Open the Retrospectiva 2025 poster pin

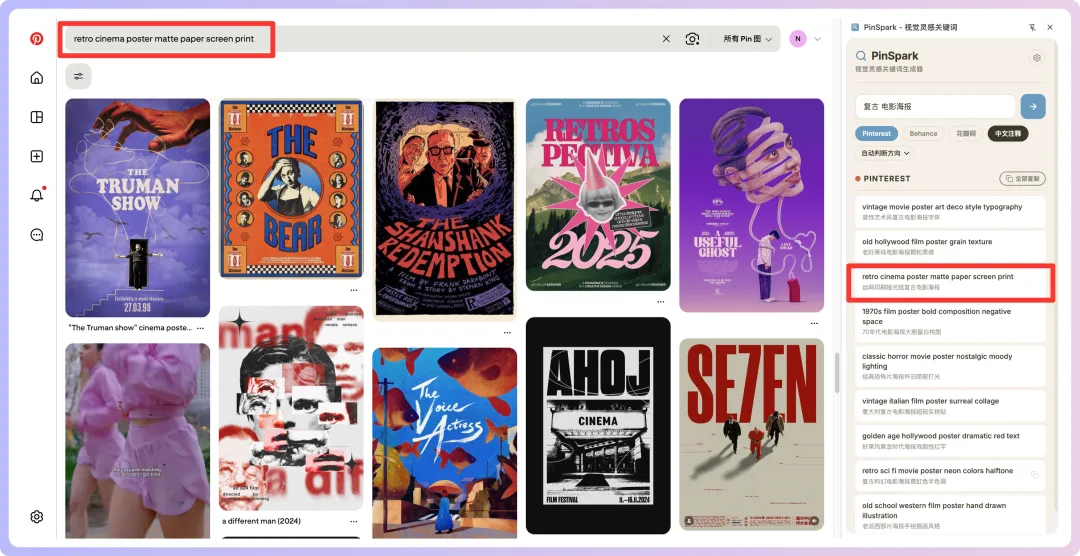[599, 194]
